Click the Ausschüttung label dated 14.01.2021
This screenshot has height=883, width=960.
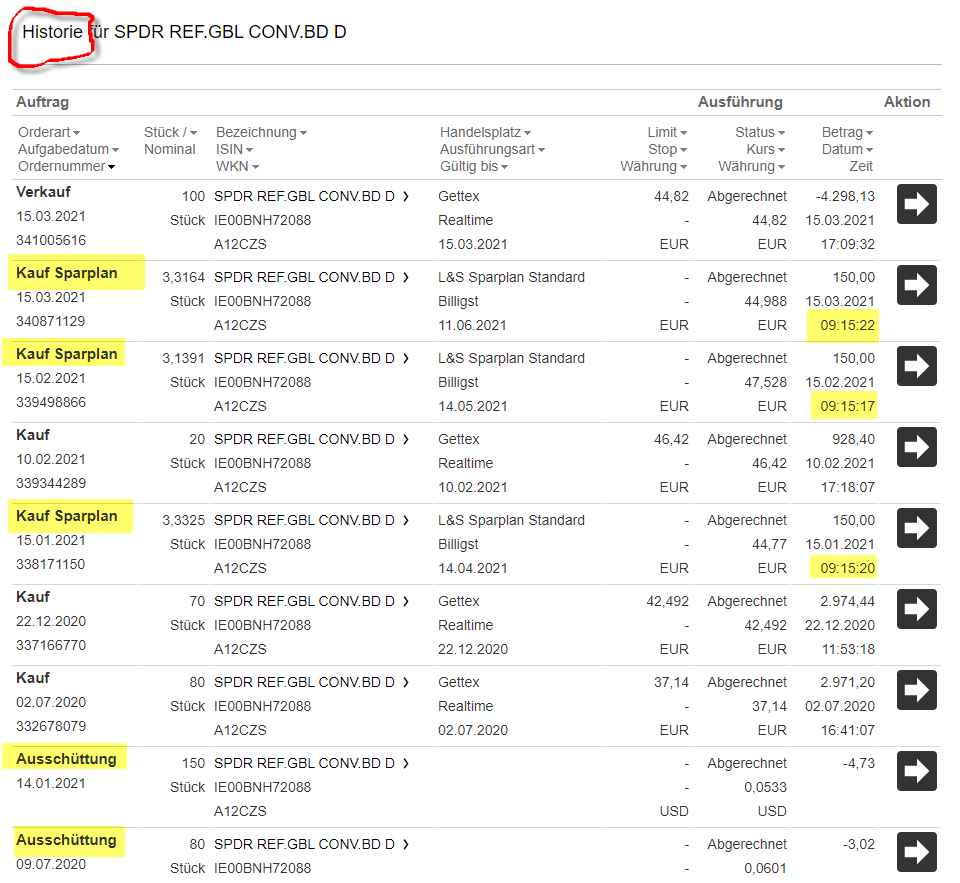click(66, 759)
